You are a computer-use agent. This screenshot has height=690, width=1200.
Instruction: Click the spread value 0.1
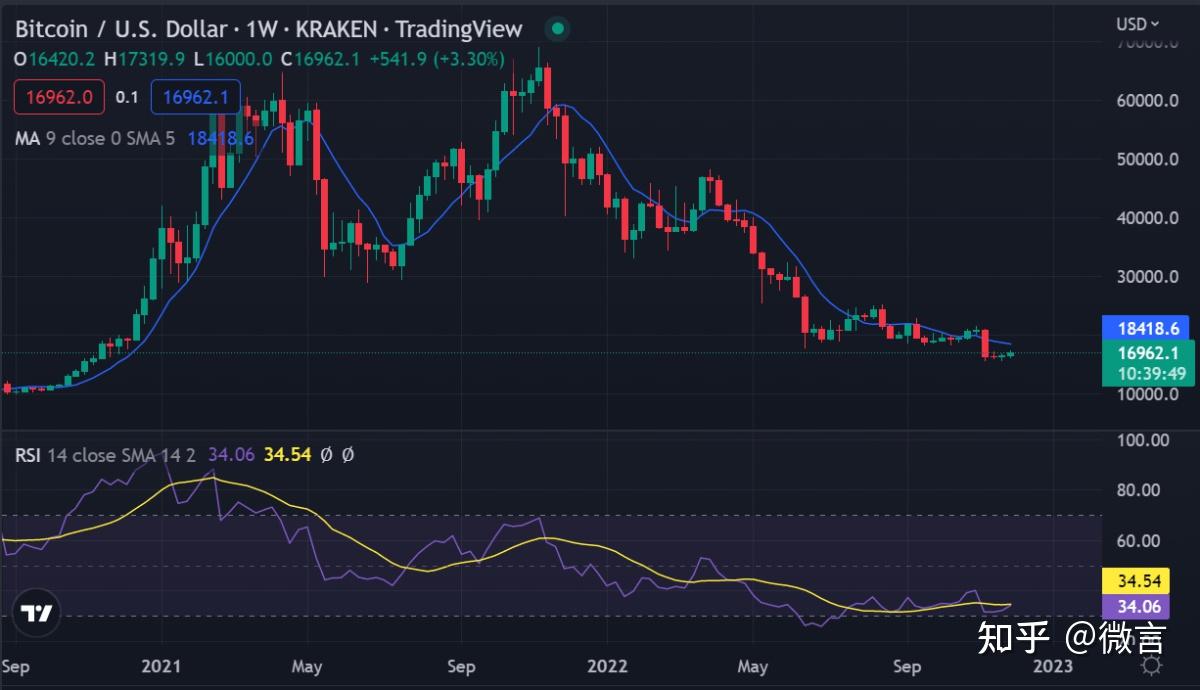pos(126,97)
